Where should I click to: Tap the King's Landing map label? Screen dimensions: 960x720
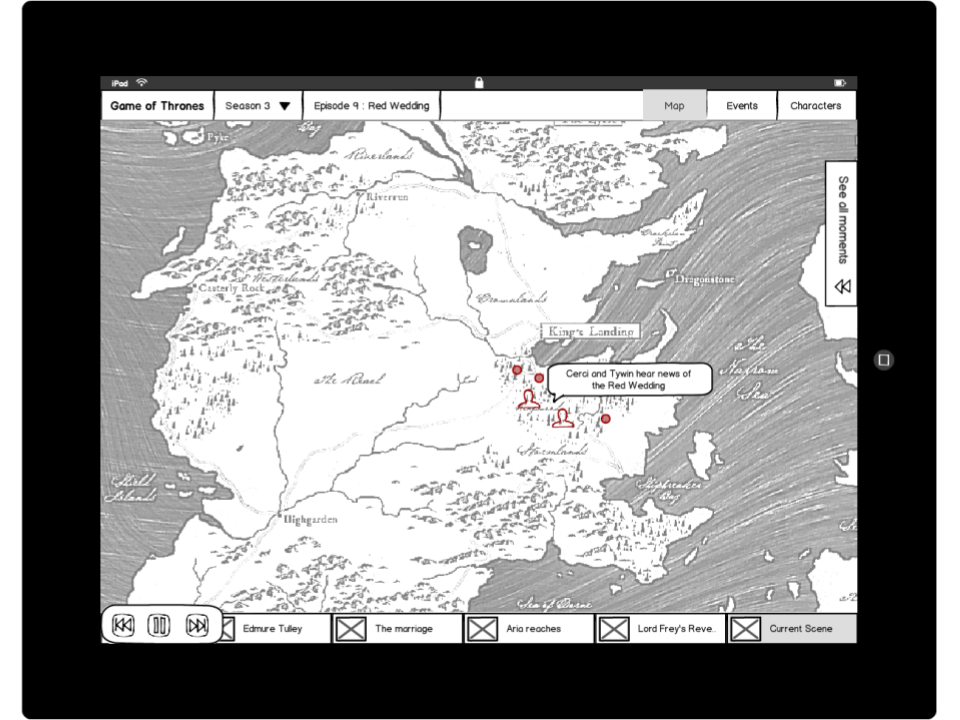pyautogui.click(x=590, y=331)
